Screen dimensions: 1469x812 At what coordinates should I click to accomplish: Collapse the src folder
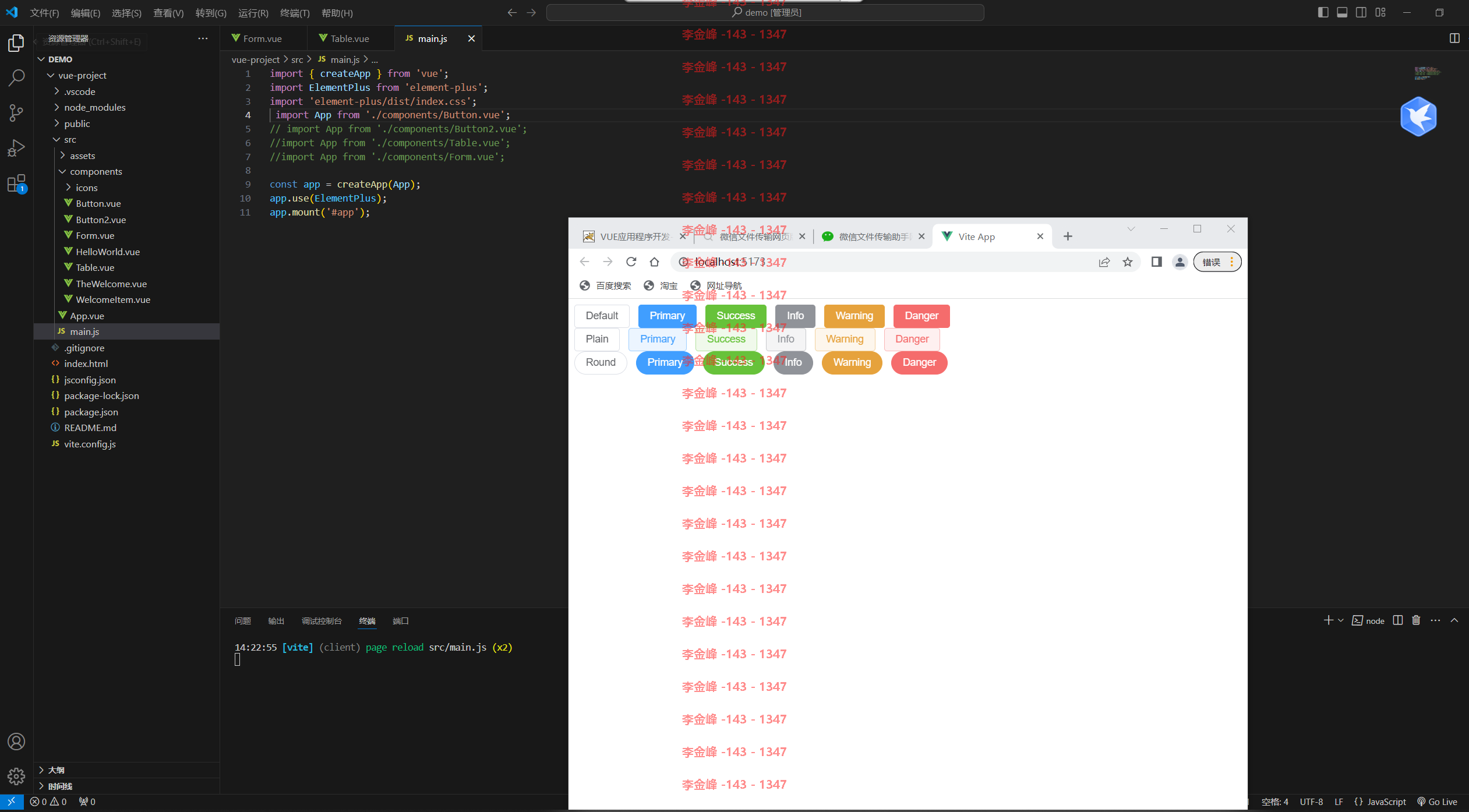click(x=57, y=140)
